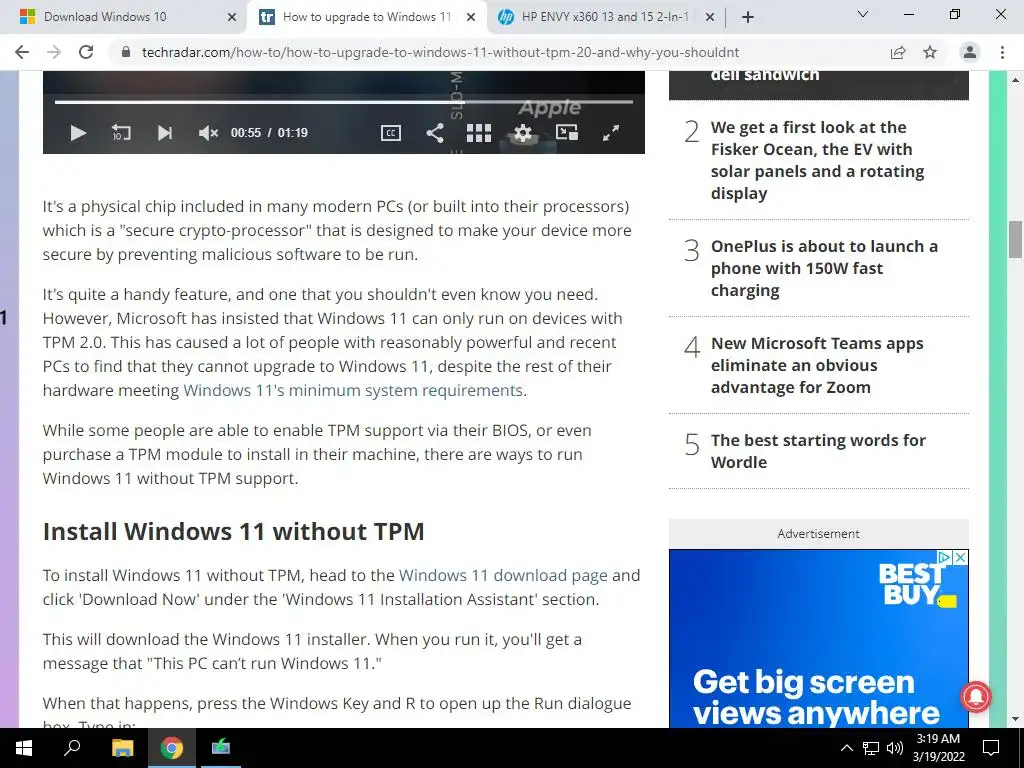Open the tab search dropdown
The width and height of the screenshot is (1024, 768).
(x=863, y=14)
